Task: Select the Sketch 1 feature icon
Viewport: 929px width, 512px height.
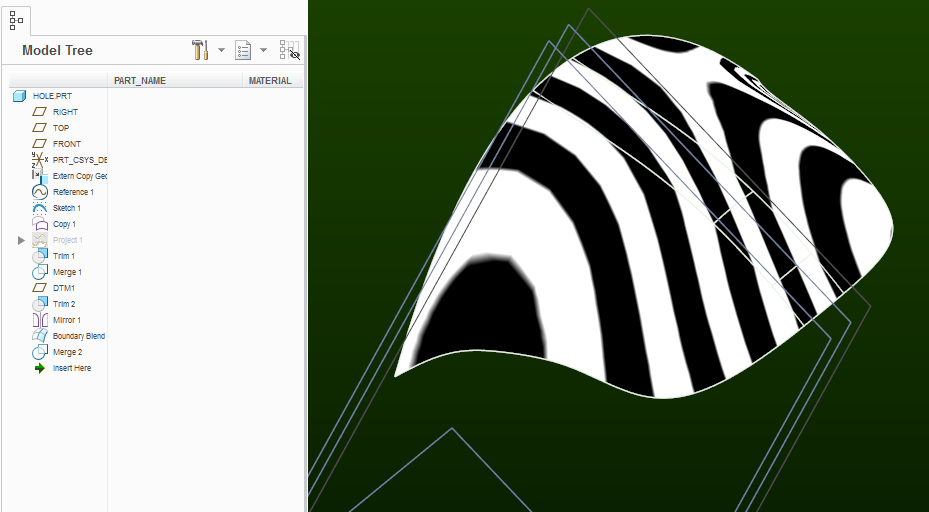Action: (x=40, y=208)
